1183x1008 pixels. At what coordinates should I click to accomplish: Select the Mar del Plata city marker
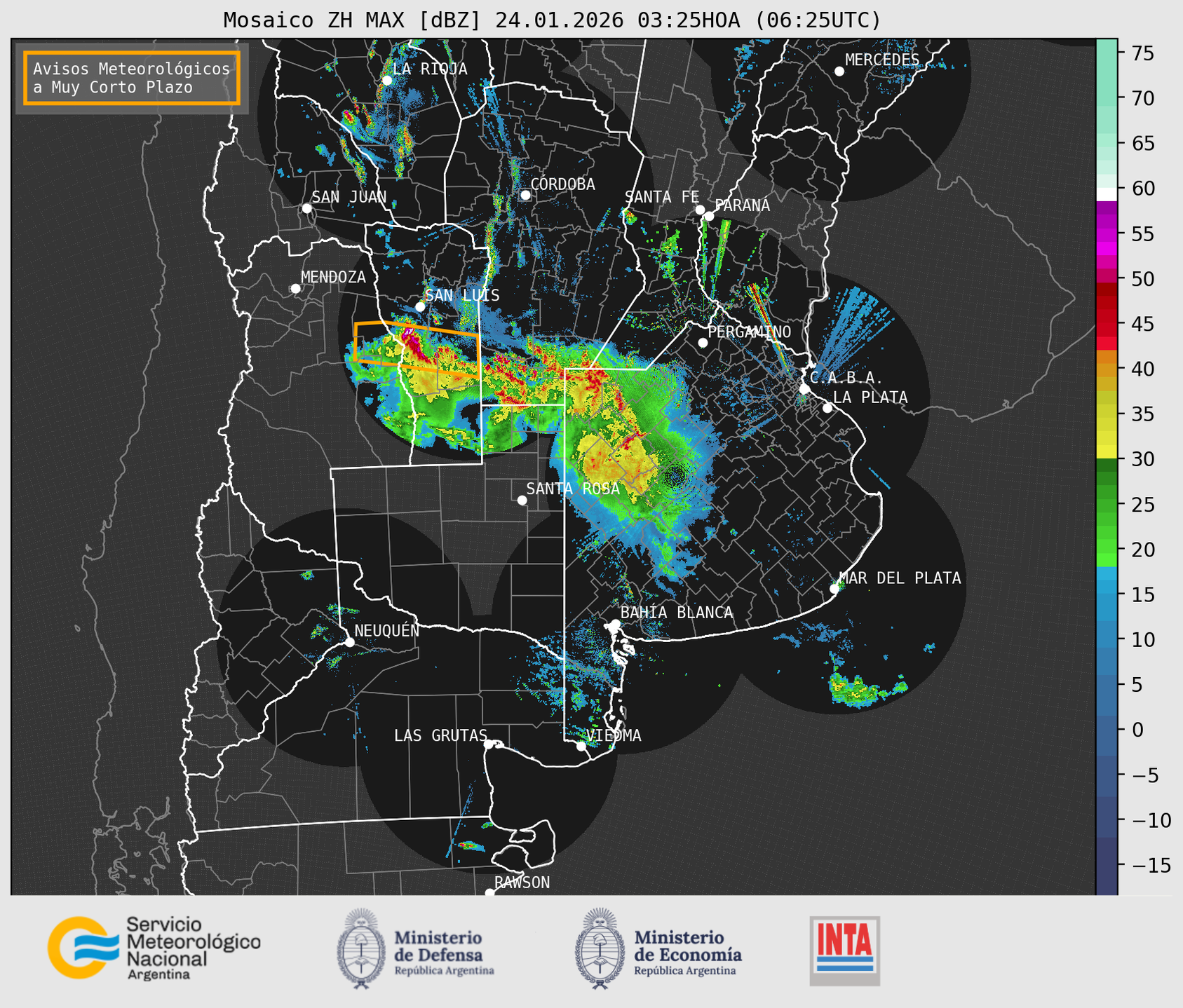tap(834, 589)
